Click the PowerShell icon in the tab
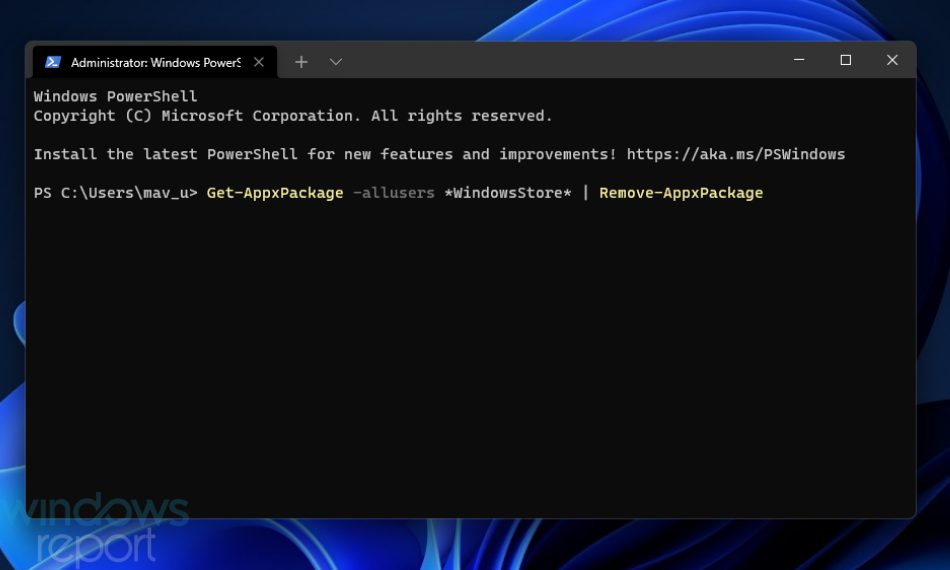The image size is (950, 570). 53,62
